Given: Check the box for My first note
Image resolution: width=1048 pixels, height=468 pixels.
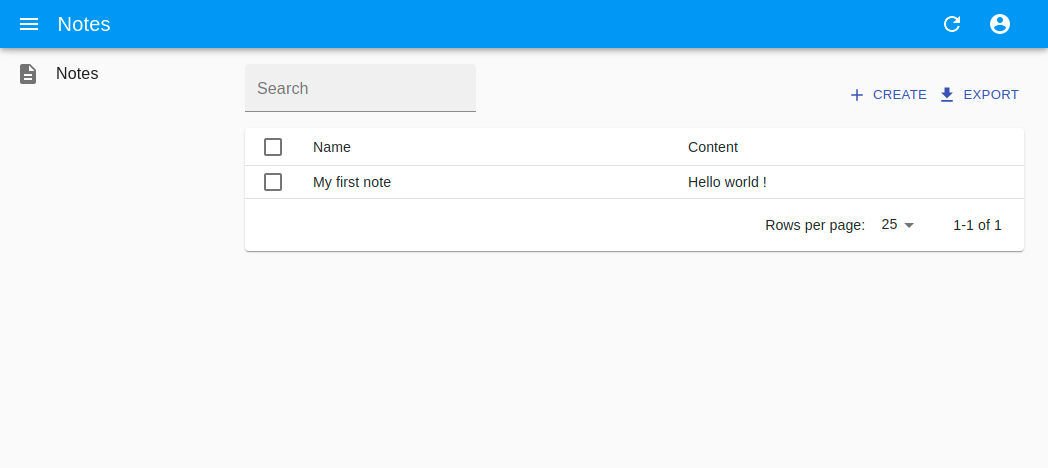Looking at the screenshot, I should (273, 182).
